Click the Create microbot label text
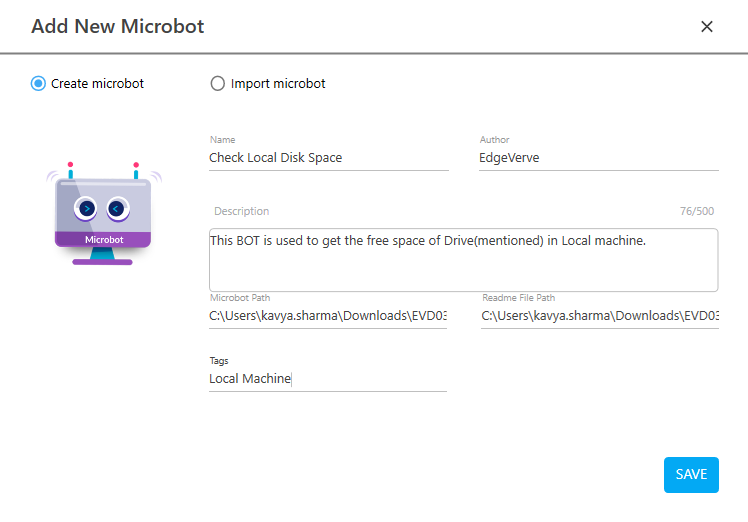Viewport: 748px width, 522px height. (97, 84)
